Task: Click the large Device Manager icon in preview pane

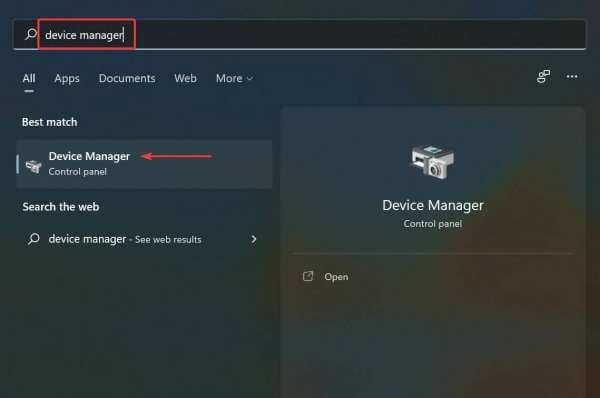Action: coord(433,161)
